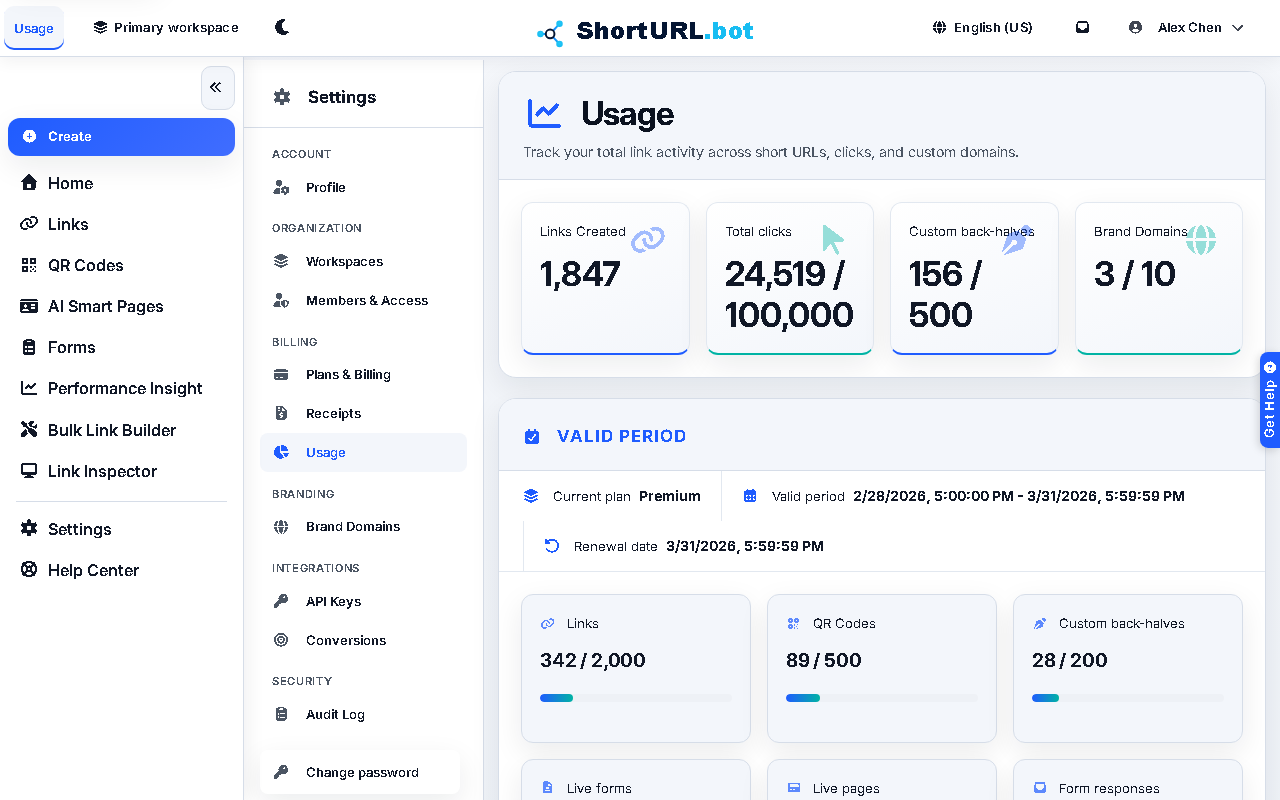This screenshot has width=1280, height=800.
Task: Click the Links Created stat card
Action: point(605,279)
